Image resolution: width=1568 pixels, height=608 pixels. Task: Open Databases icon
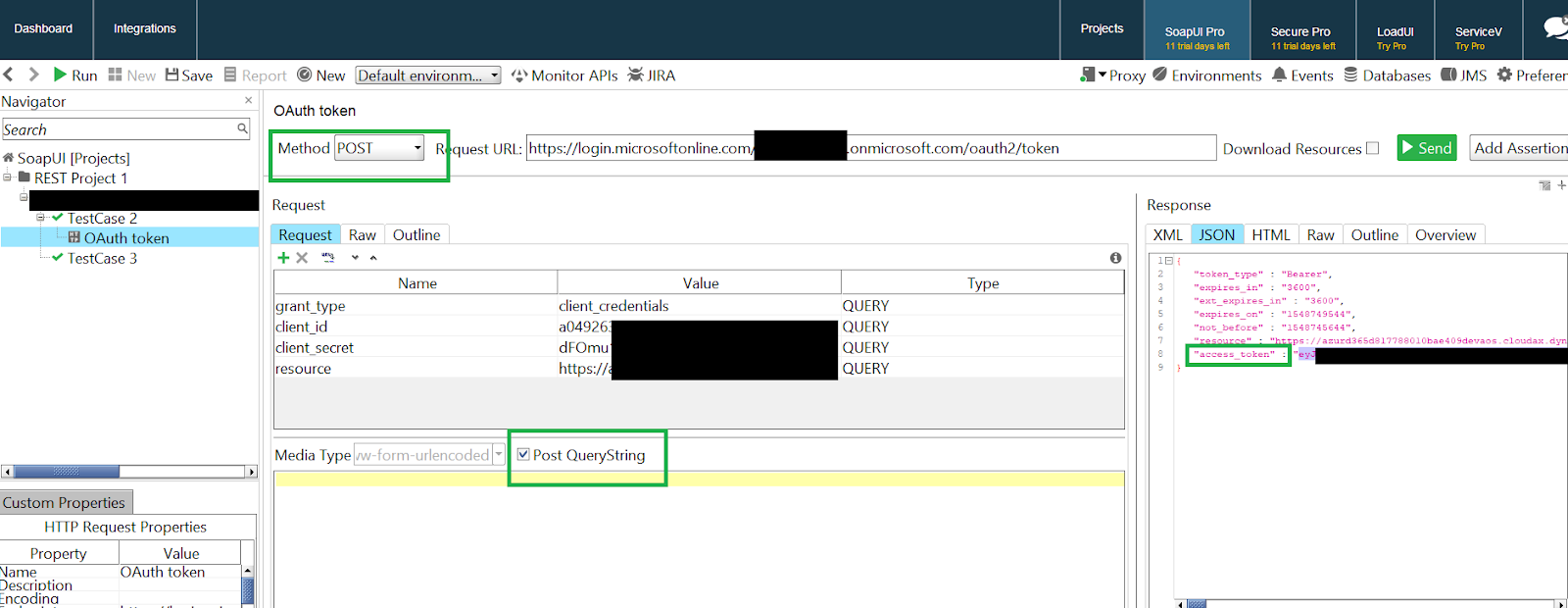point(1350,75)
